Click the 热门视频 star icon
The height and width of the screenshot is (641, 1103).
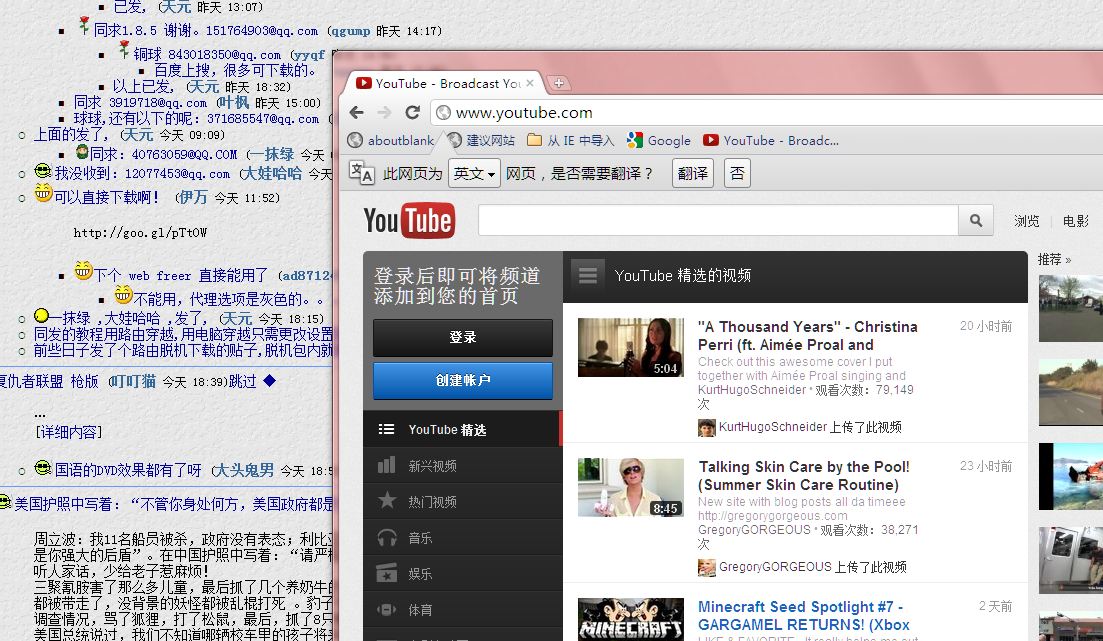click(x=386, y=500)
